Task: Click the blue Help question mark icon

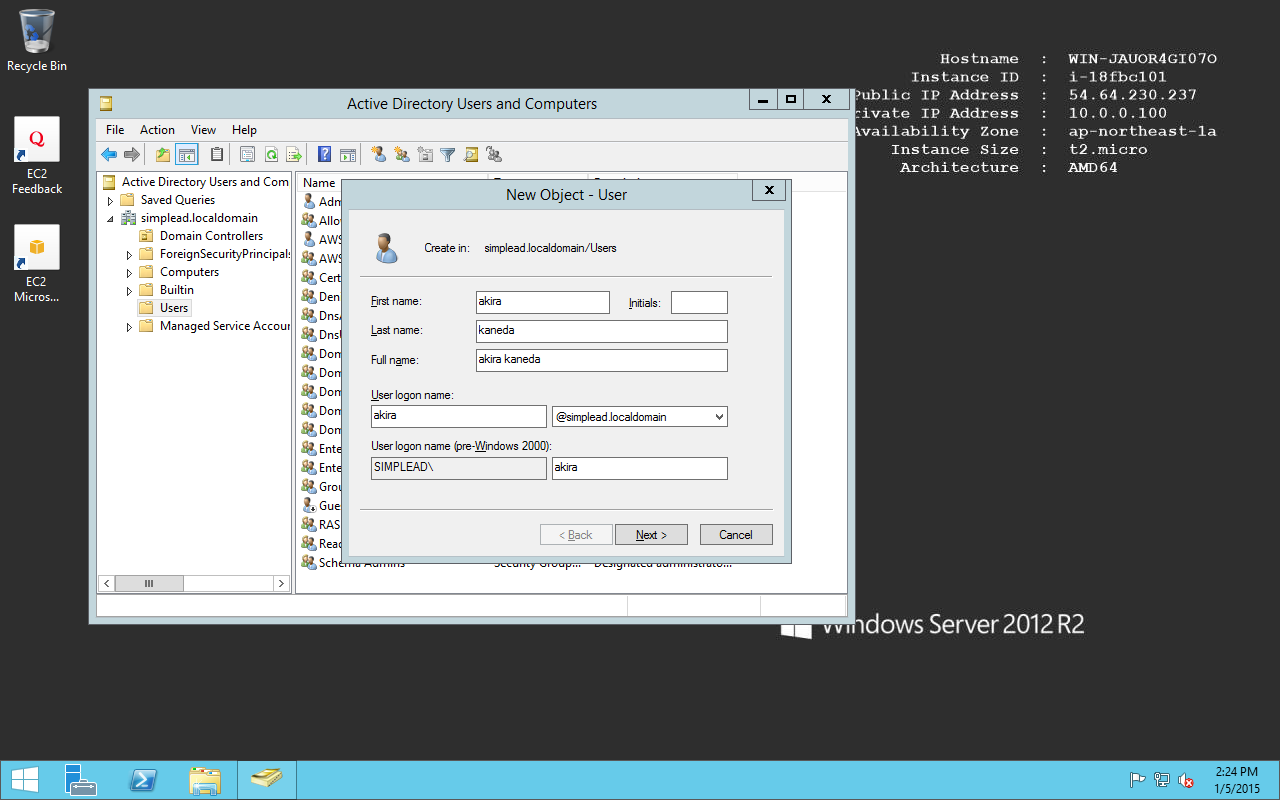Action: pos(324,154)
